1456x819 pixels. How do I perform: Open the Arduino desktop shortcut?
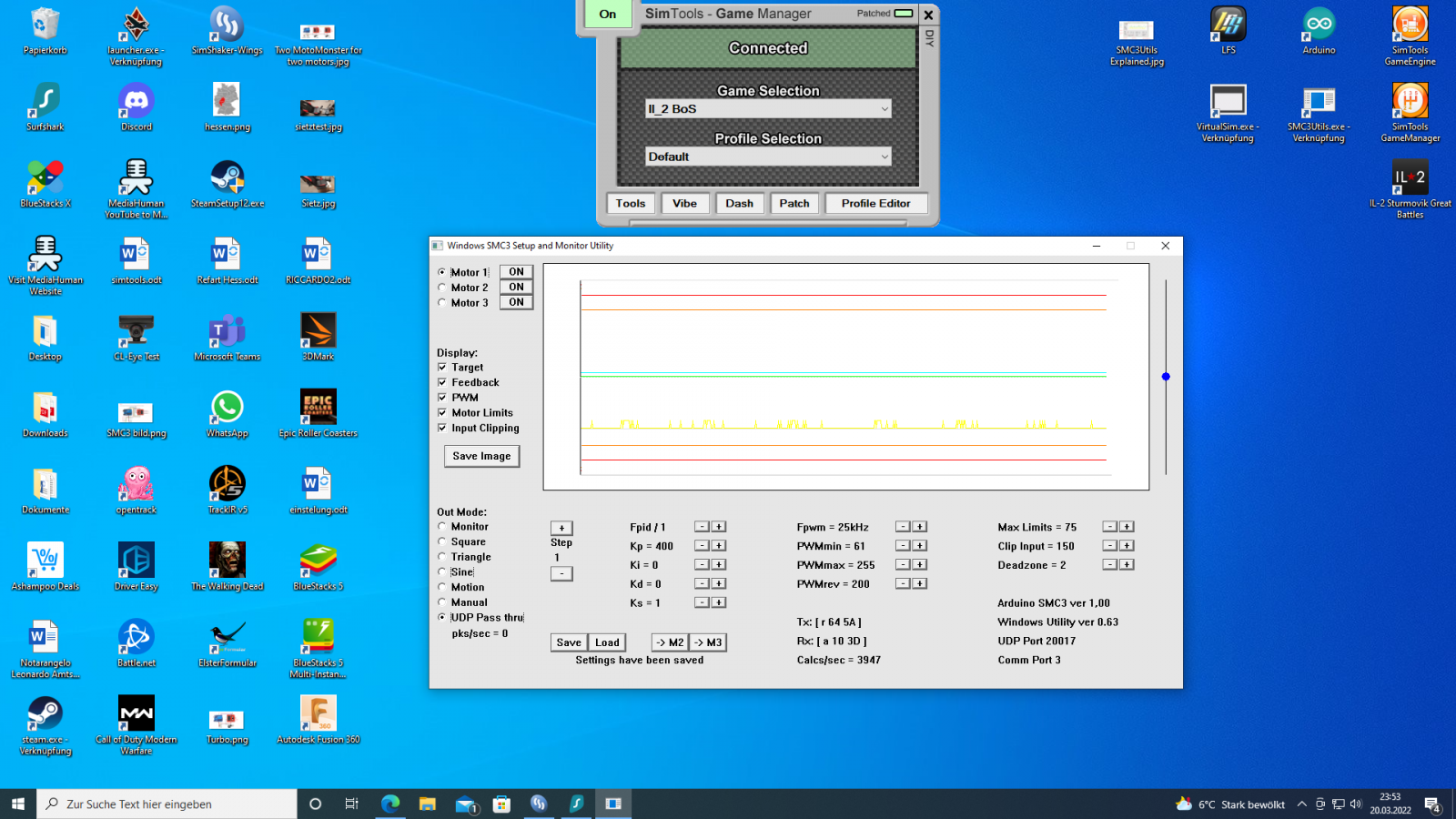point(1319,31)
